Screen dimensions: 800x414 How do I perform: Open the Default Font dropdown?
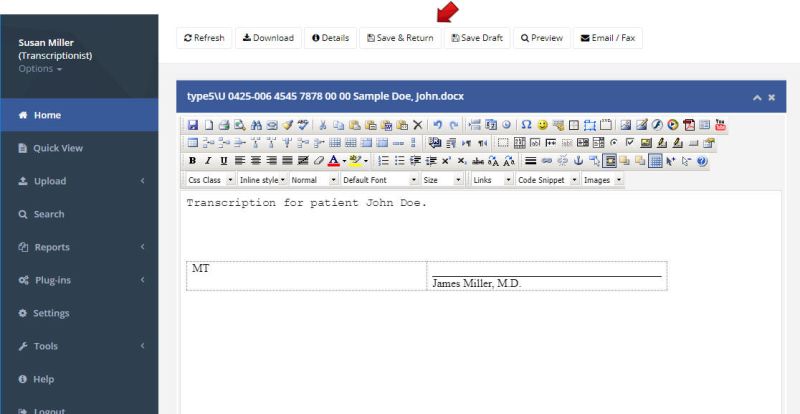point(378,180)
